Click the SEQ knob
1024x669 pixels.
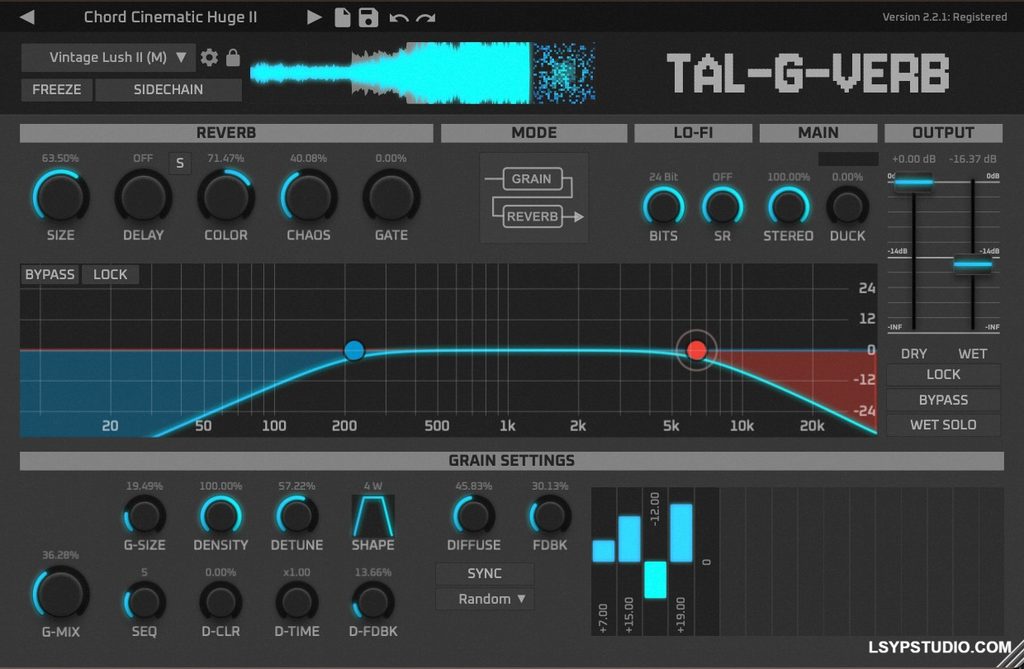click(144, 602)
